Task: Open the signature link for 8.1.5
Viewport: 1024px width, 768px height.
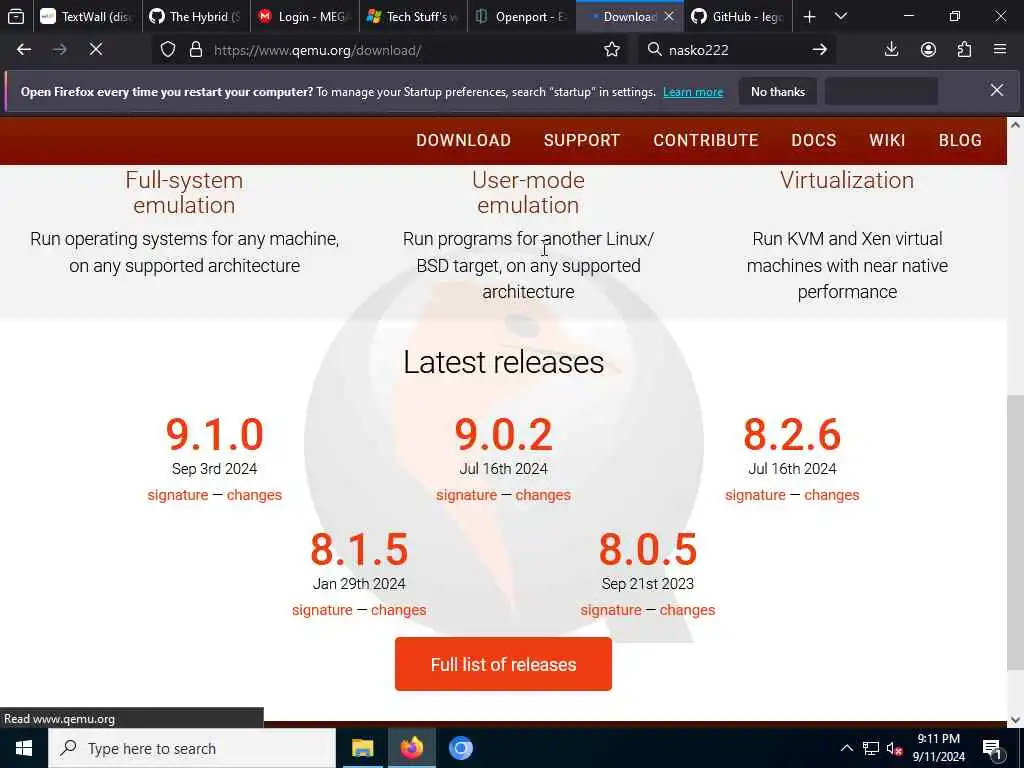Action: click(322, 610)
